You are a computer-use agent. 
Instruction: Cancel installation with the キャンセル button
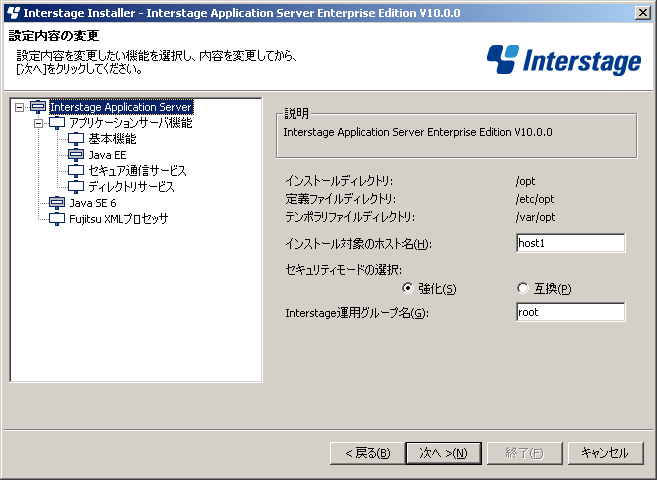(x=605, y=453)
